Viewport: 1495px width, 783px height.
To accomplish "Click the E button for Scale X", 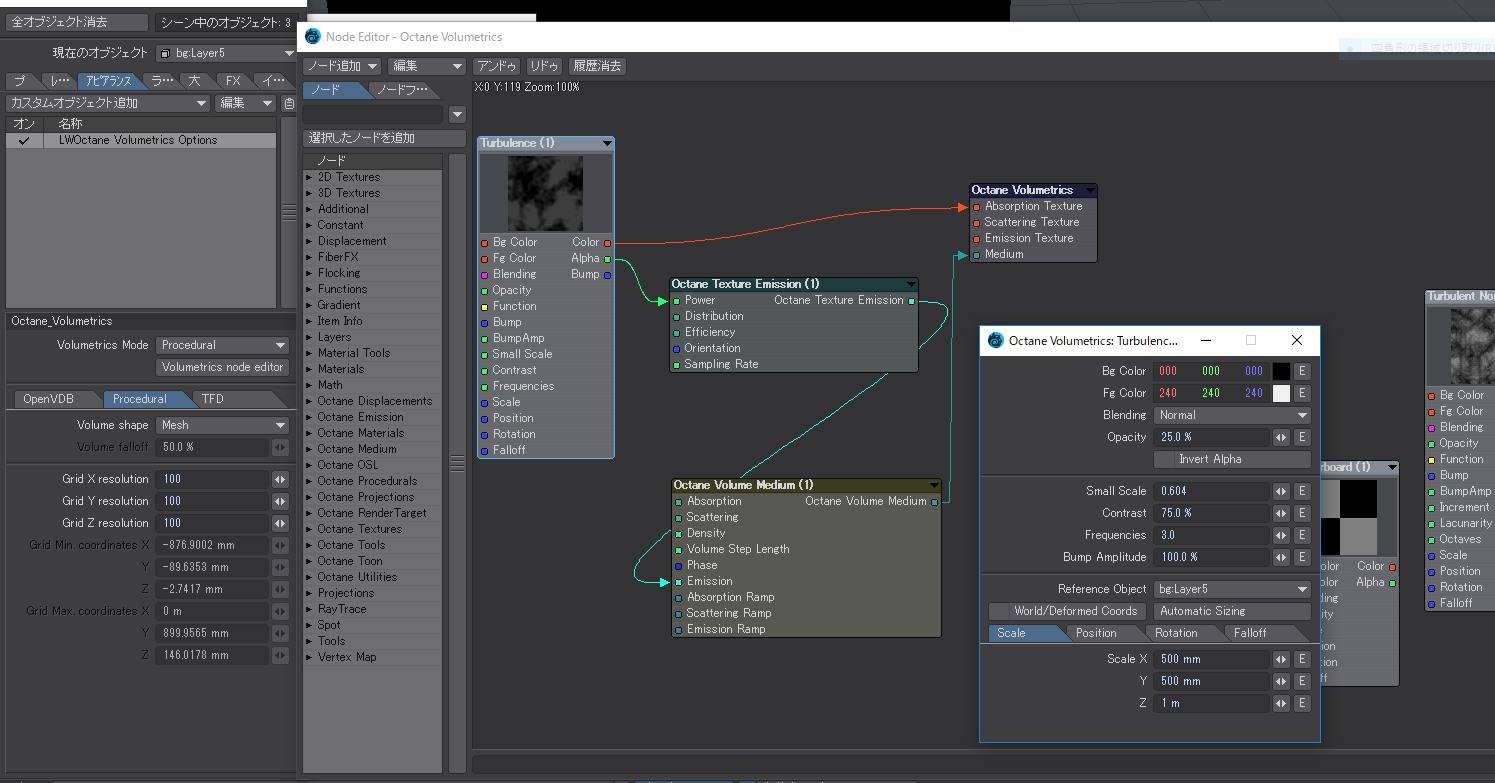I will click(1302, 659).
